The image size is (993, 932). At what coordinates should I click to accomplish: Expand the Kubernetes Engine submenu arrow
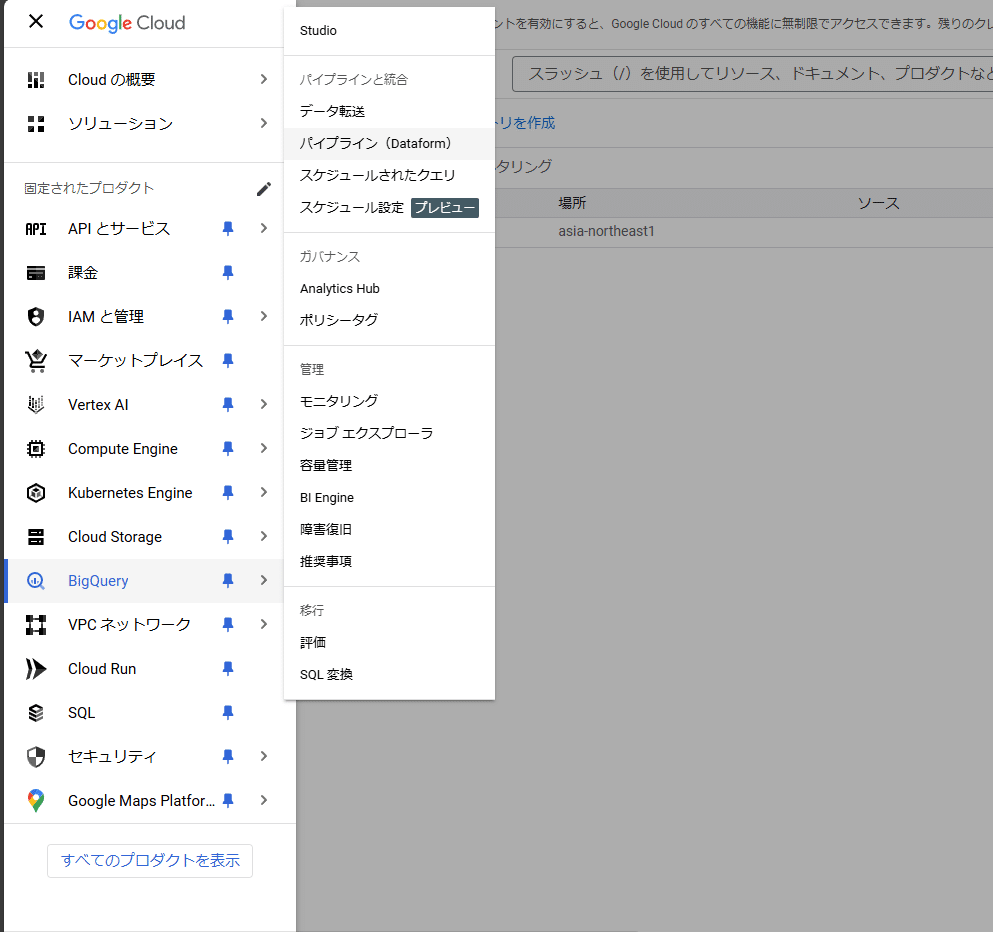(264, 493)
